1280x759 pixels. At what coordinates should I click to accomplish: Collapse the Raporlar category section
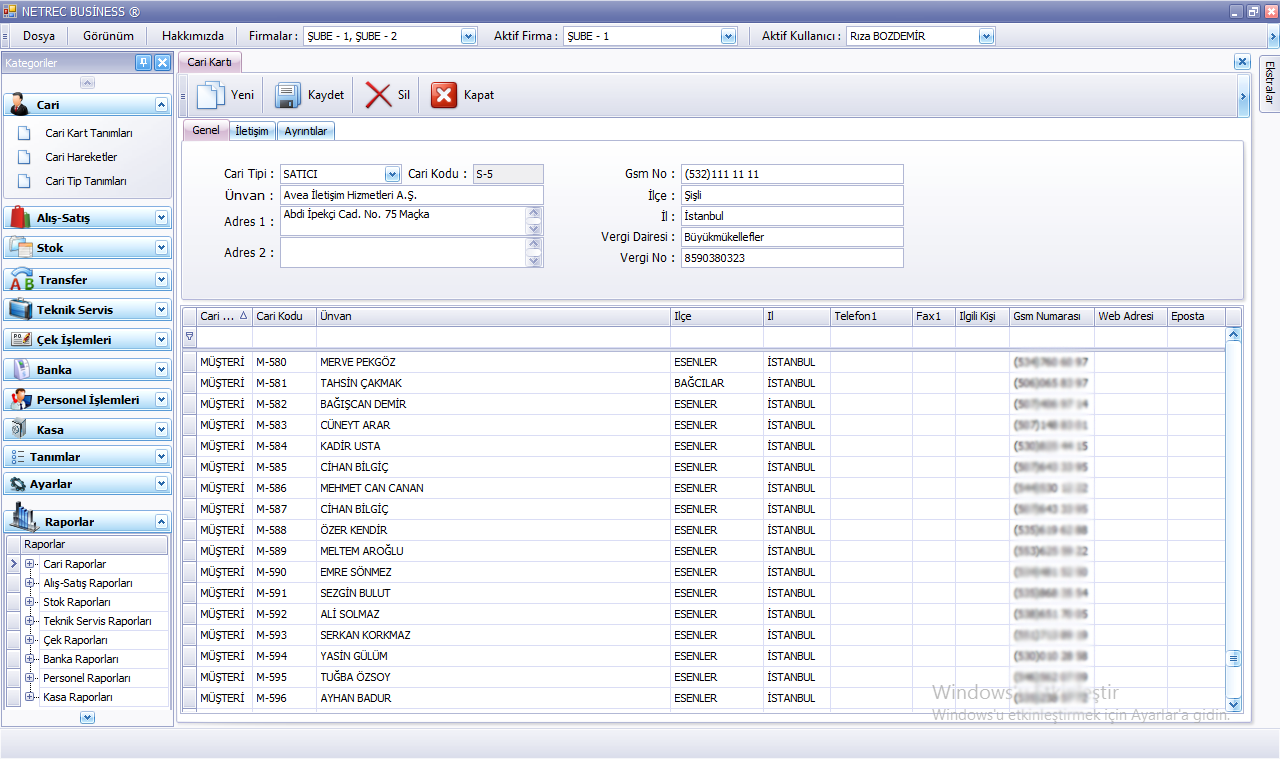(161, 521)
